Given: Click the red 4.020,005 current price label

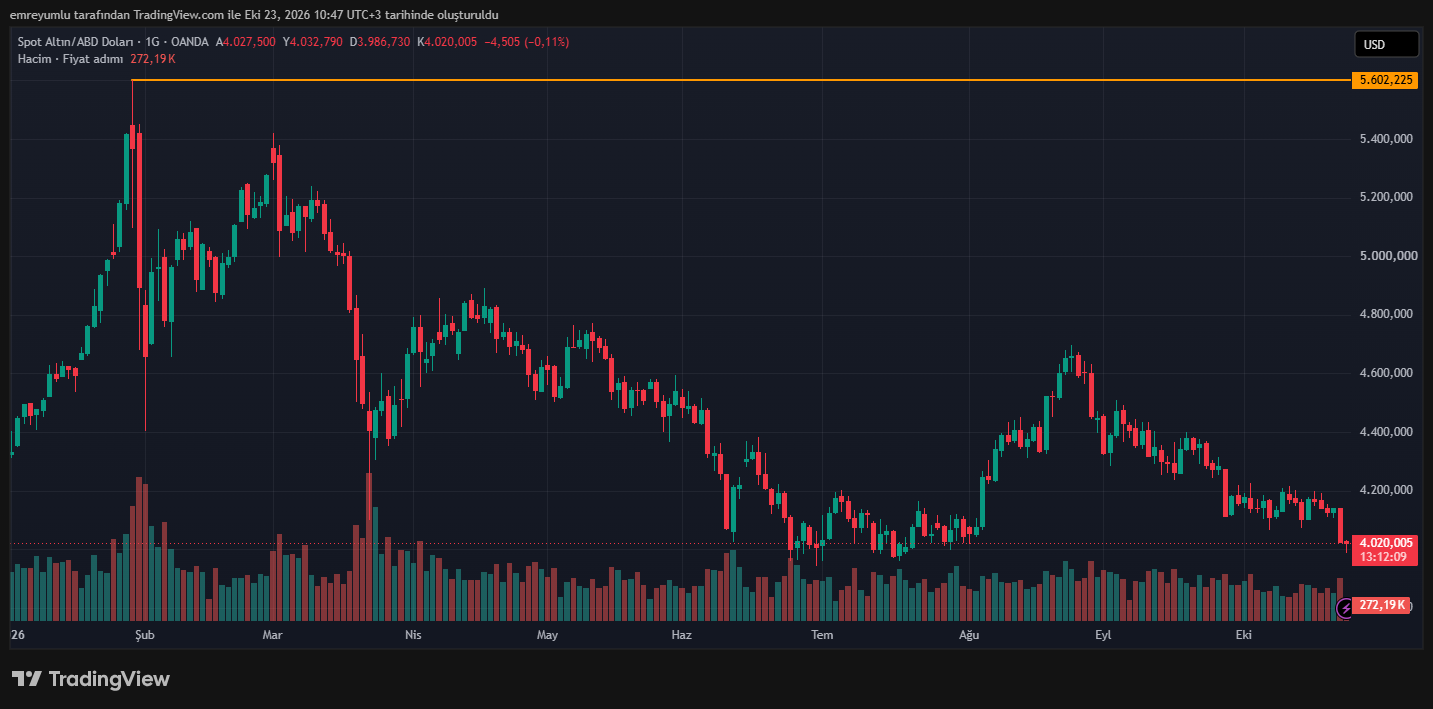Looking at the screenshot, I should (1384, 543).
